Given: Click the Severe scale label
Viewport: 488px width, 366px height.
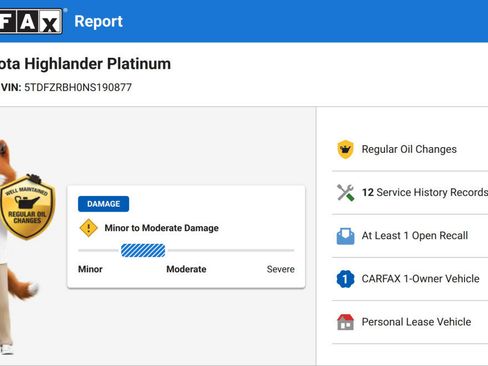Looking at the screenshot, I should [281, 269].
